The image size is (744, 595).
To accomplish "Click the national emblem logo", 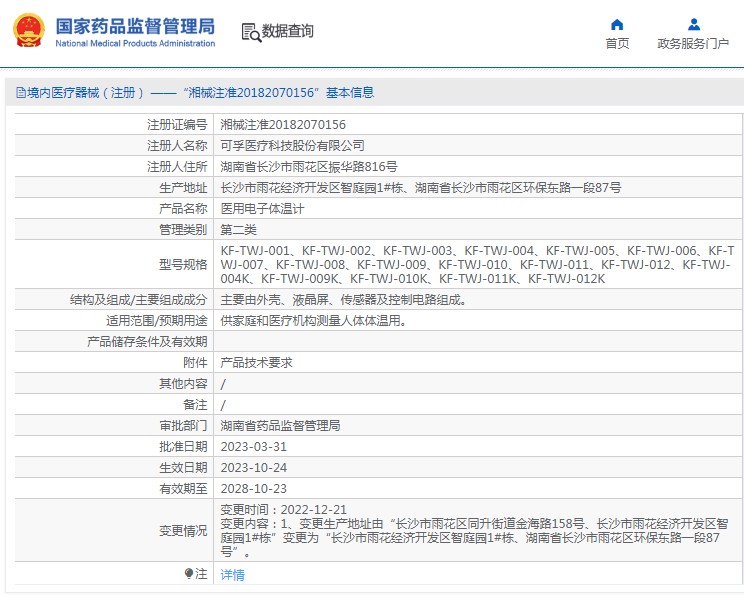I will click(28, 31).
